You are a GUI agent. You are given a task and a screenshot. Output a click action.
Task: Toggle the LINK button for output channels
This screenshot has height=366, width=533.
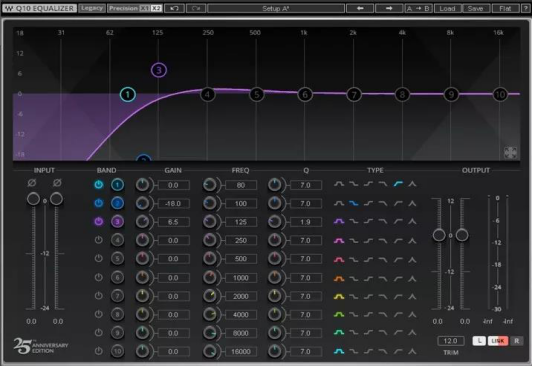click(x=498, y=341)
